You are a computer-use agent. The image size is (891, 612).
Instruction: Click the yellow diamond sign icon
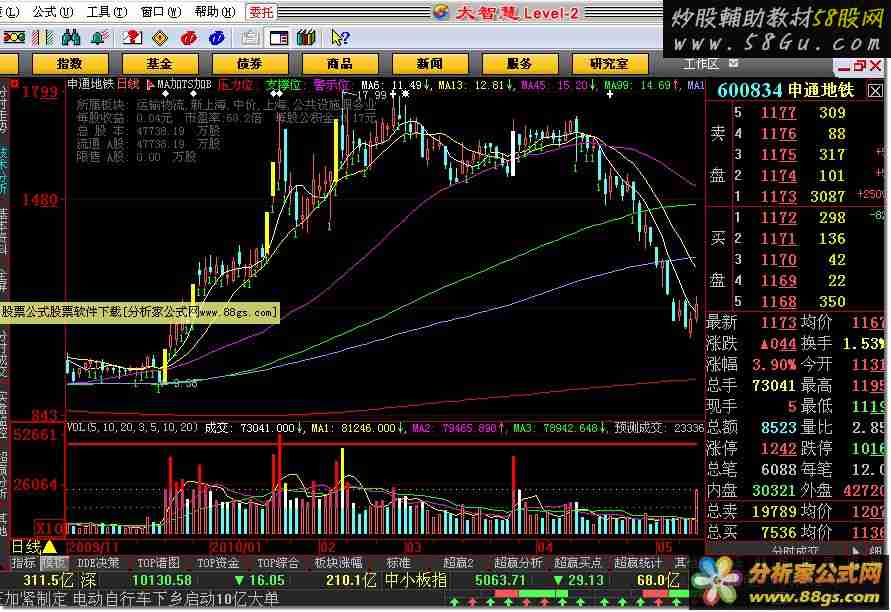click(160, 38)
